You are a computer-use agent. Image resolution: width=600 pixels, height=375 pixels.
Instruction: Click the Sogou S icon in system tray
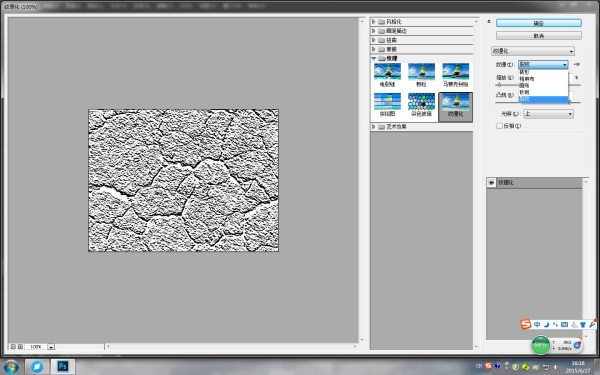click(x=488, y=367)
